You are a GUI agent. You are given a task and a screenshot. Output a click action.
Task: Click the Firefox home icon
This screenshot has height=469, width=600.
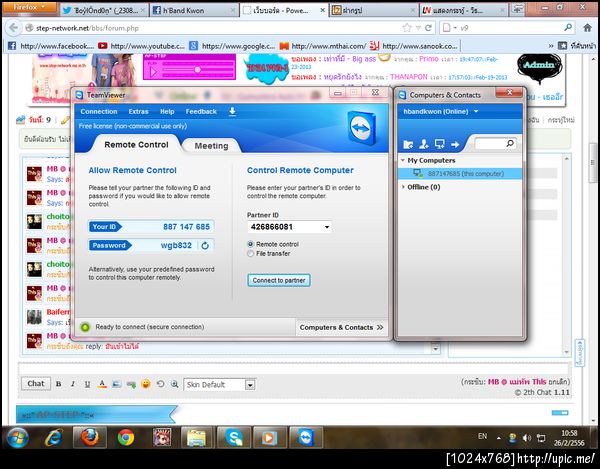(x=587, y=28)
